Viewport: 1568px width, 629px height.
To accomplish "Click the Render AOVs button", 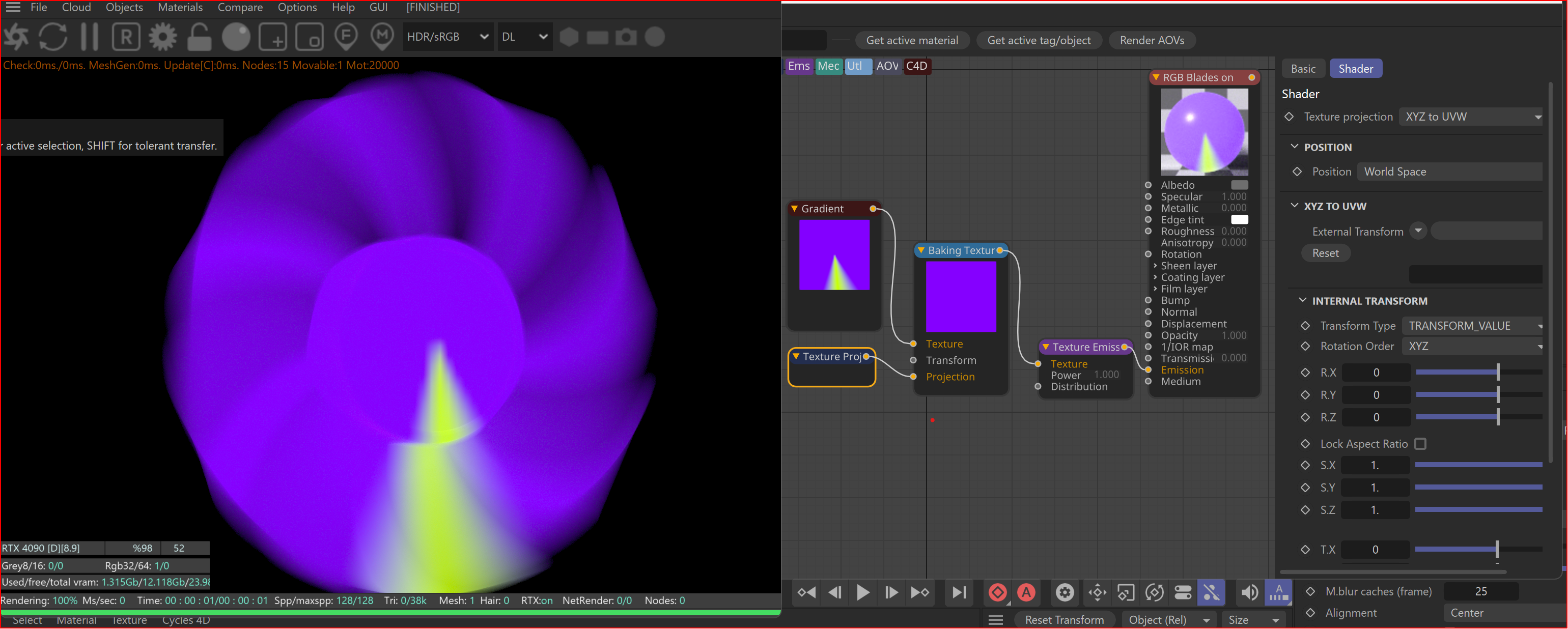I will pos(1152,41).
